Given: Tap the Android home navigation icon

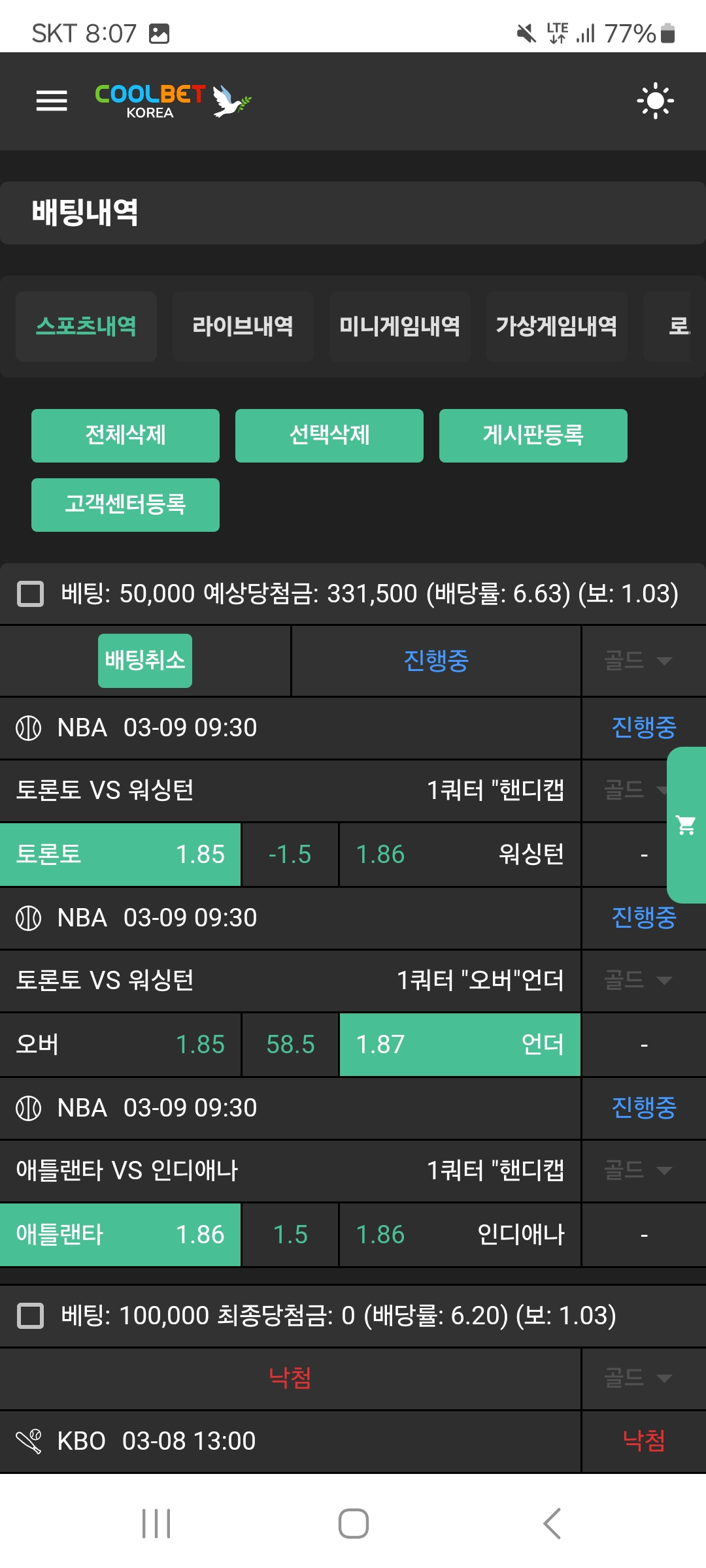Looking at the screenshot, I should 353,1524.
